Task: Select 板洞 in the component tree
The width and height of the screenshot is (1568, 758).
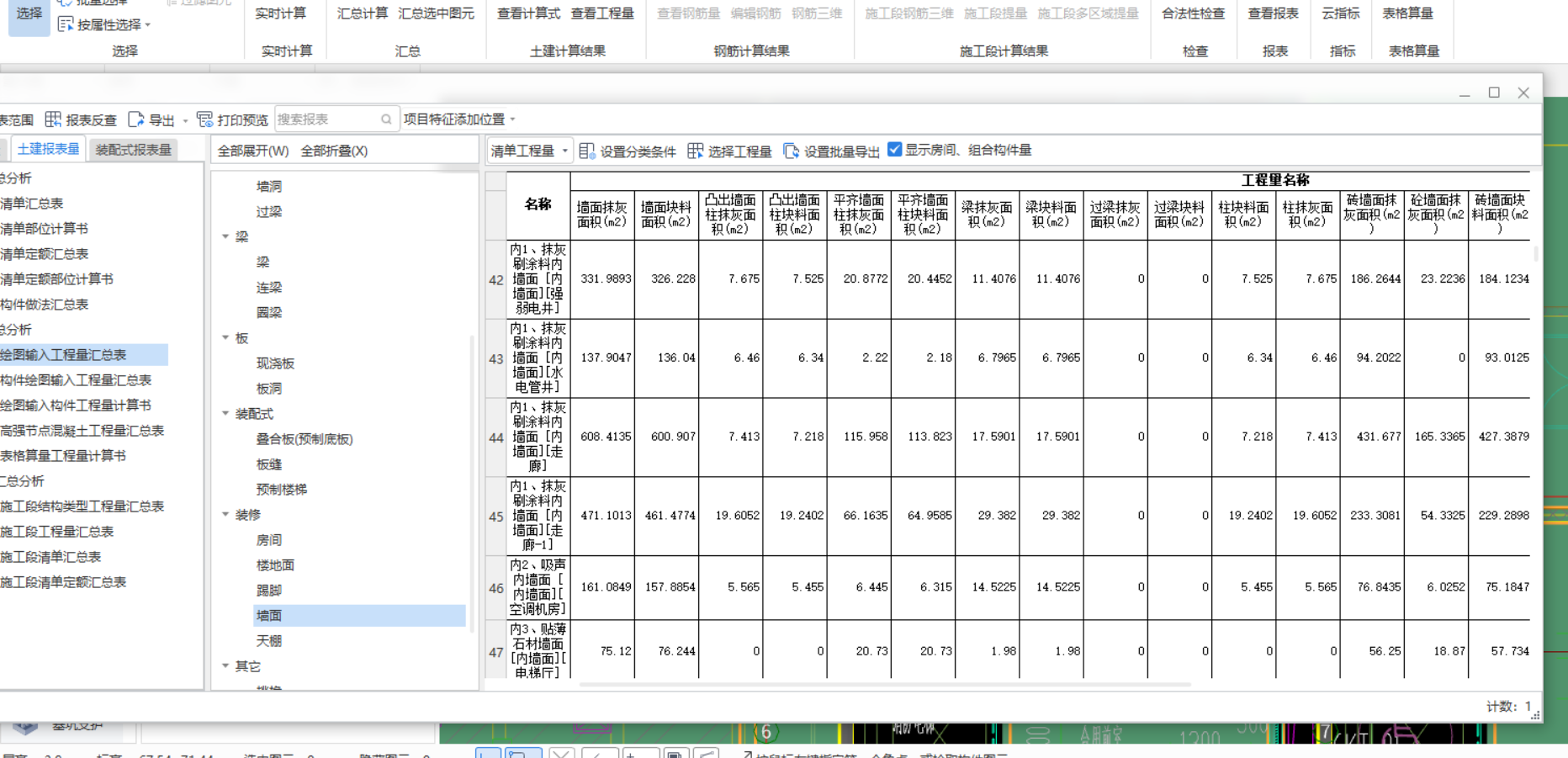Action: coord(269,388)
